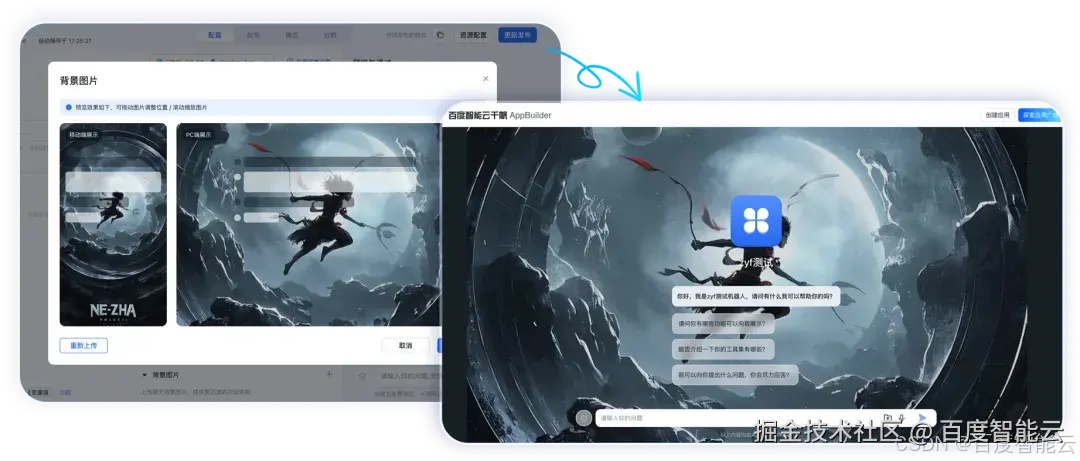The width and height of the screenshot is (1080, 461).
Task: Click the microphone icon in chat input
Action: pyautogui.click(x=902, y=418)
